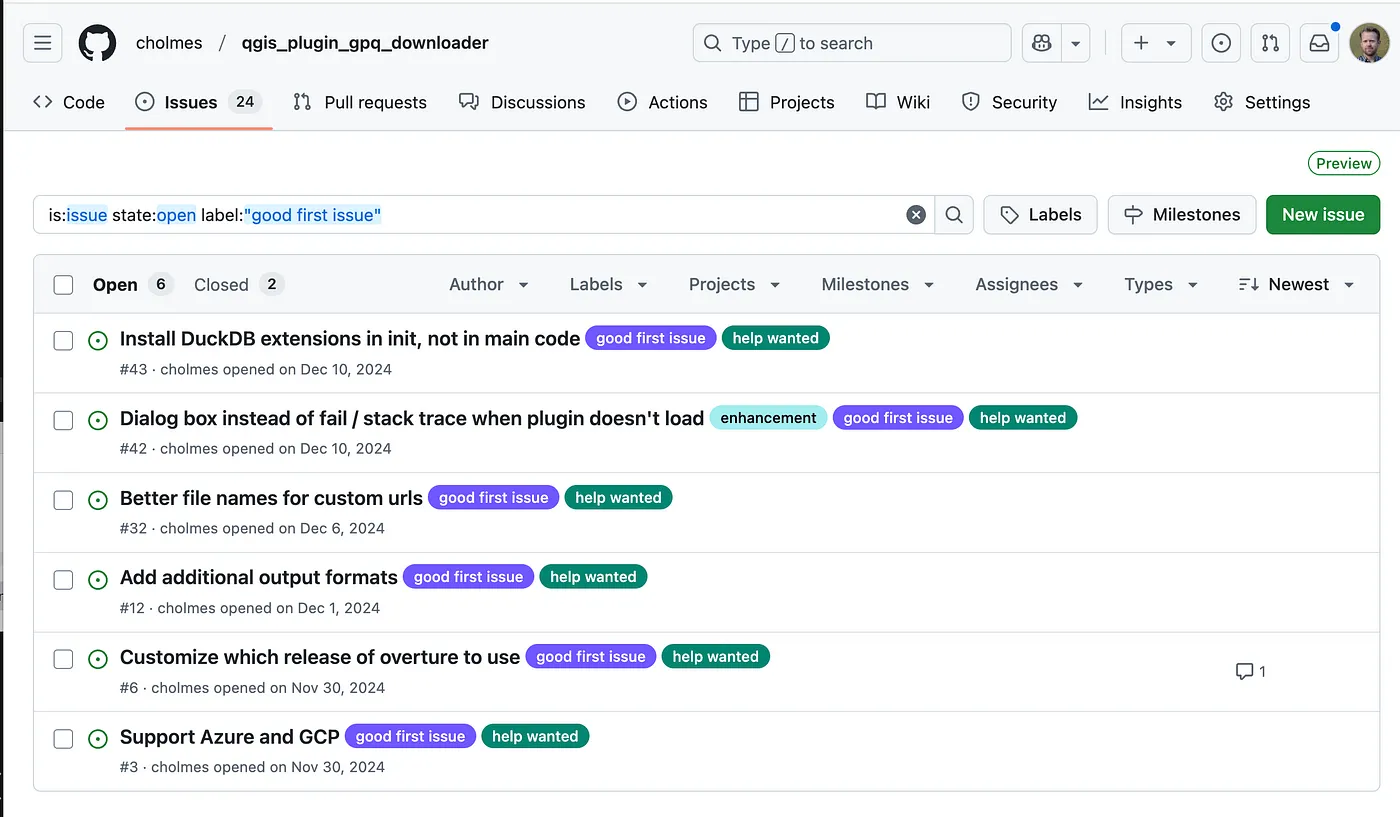Open the Copilot icon button
Viewport: 1400px width, 817px height.
pyautogui.click(x=1042, y=43)
